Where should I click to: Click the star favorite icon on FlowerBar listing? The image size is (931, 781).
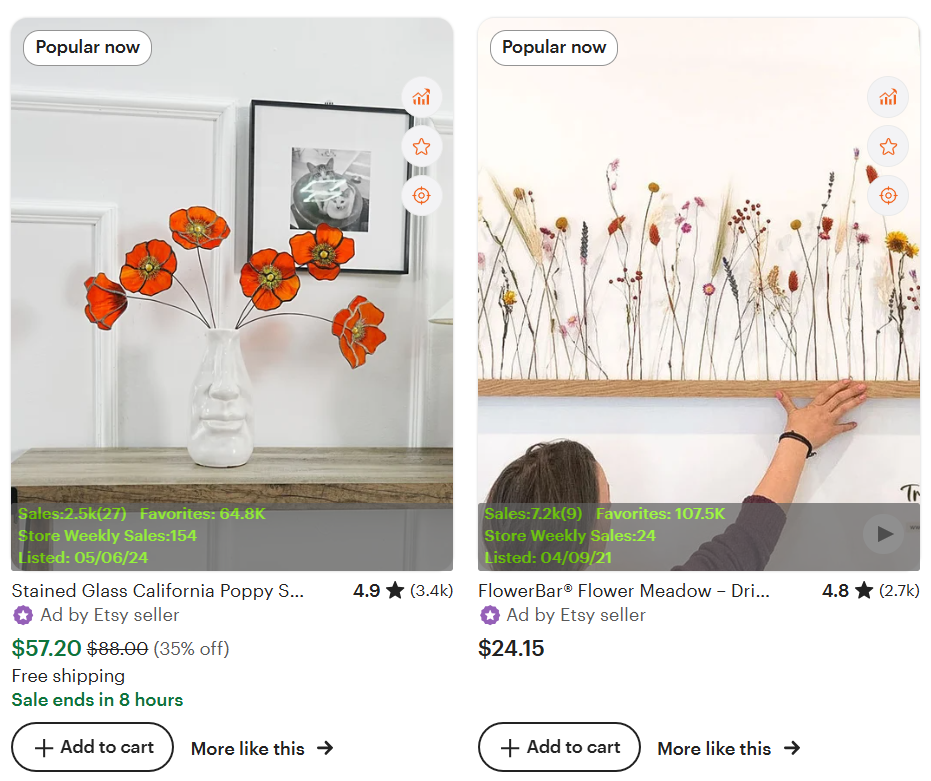(888, 146)
